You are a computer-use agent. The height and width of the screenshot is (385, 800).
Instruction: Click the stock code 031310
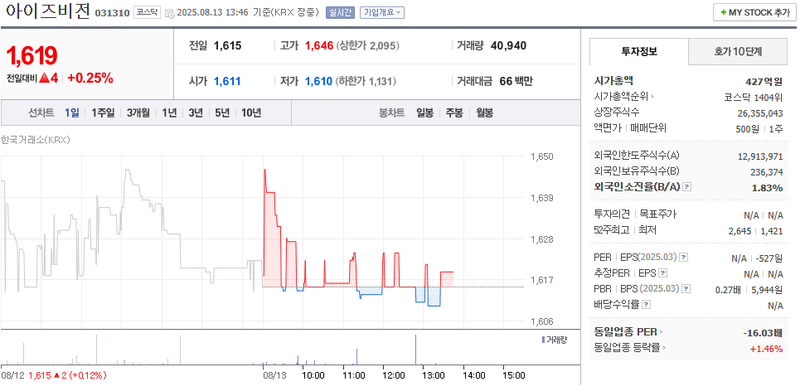point(113,13)
